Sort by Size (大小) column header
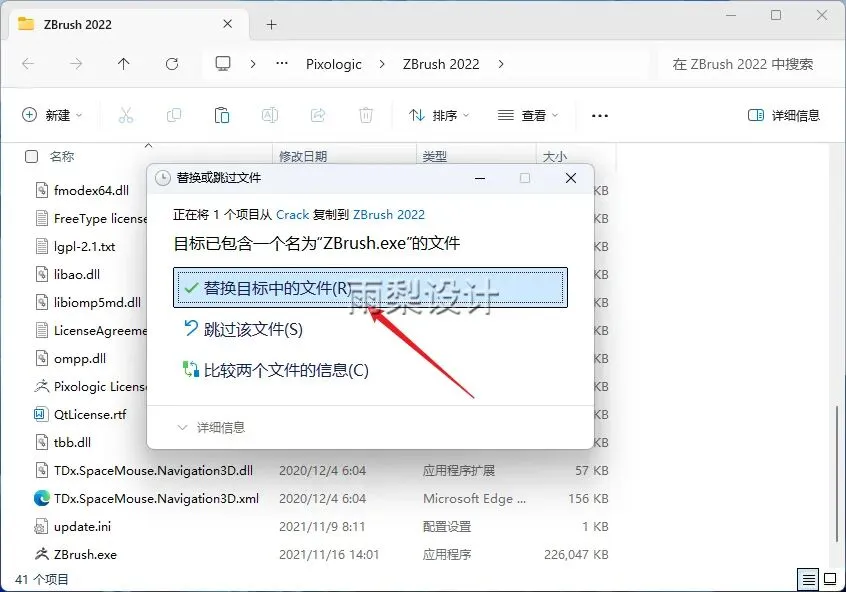 click(555, 156)
